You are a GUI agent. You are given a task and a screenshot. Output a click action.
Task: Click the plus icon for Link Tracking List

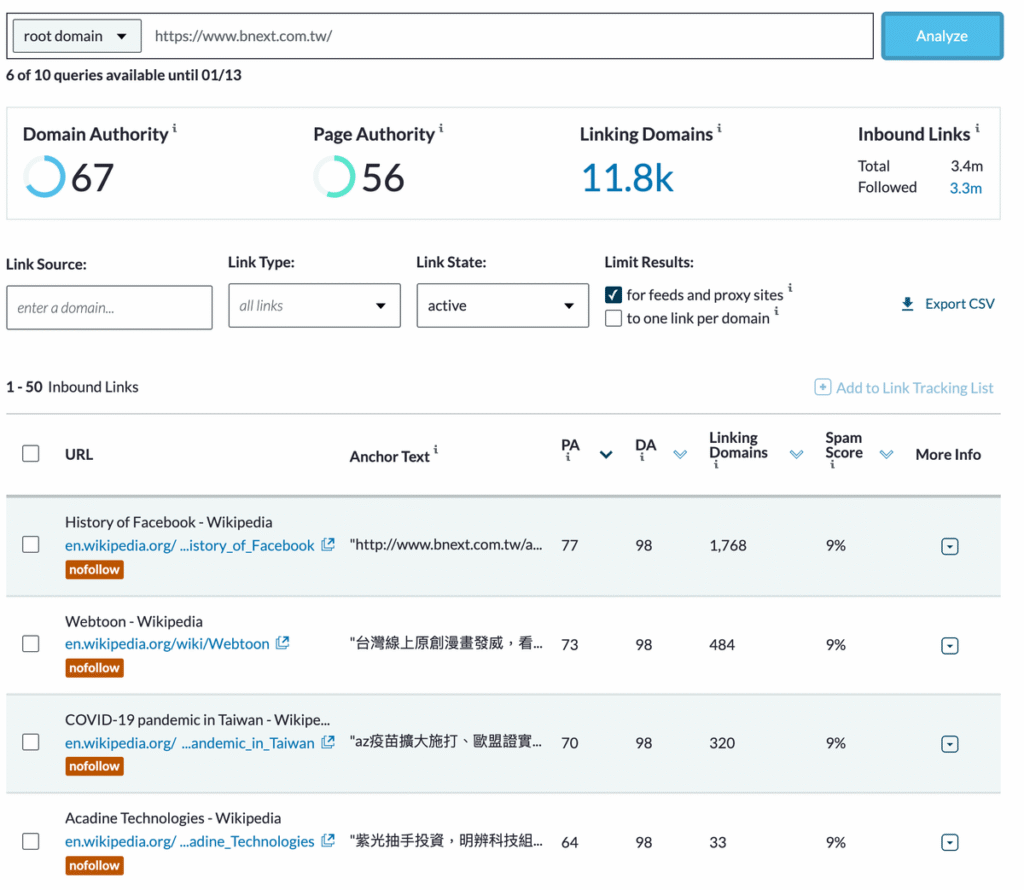[x=823, y=387]
